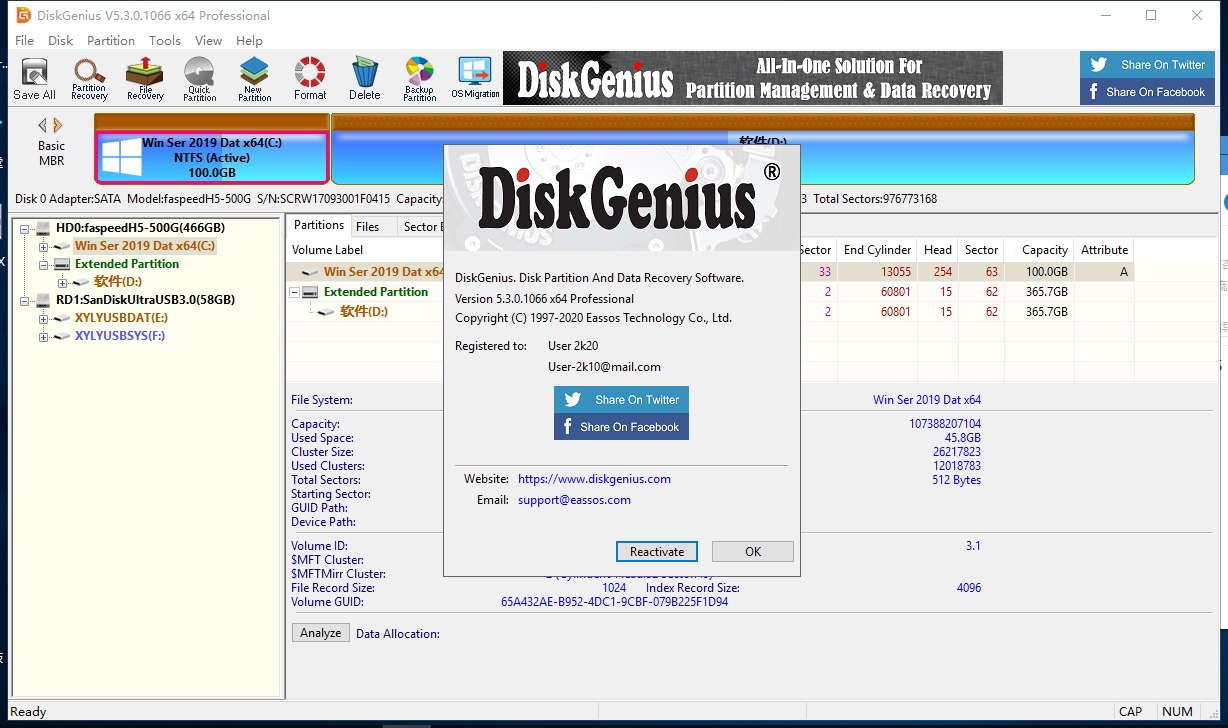Click Share On Facebook in the top banner
This screenshot has width=1228, height=728.
point(1147,92)
